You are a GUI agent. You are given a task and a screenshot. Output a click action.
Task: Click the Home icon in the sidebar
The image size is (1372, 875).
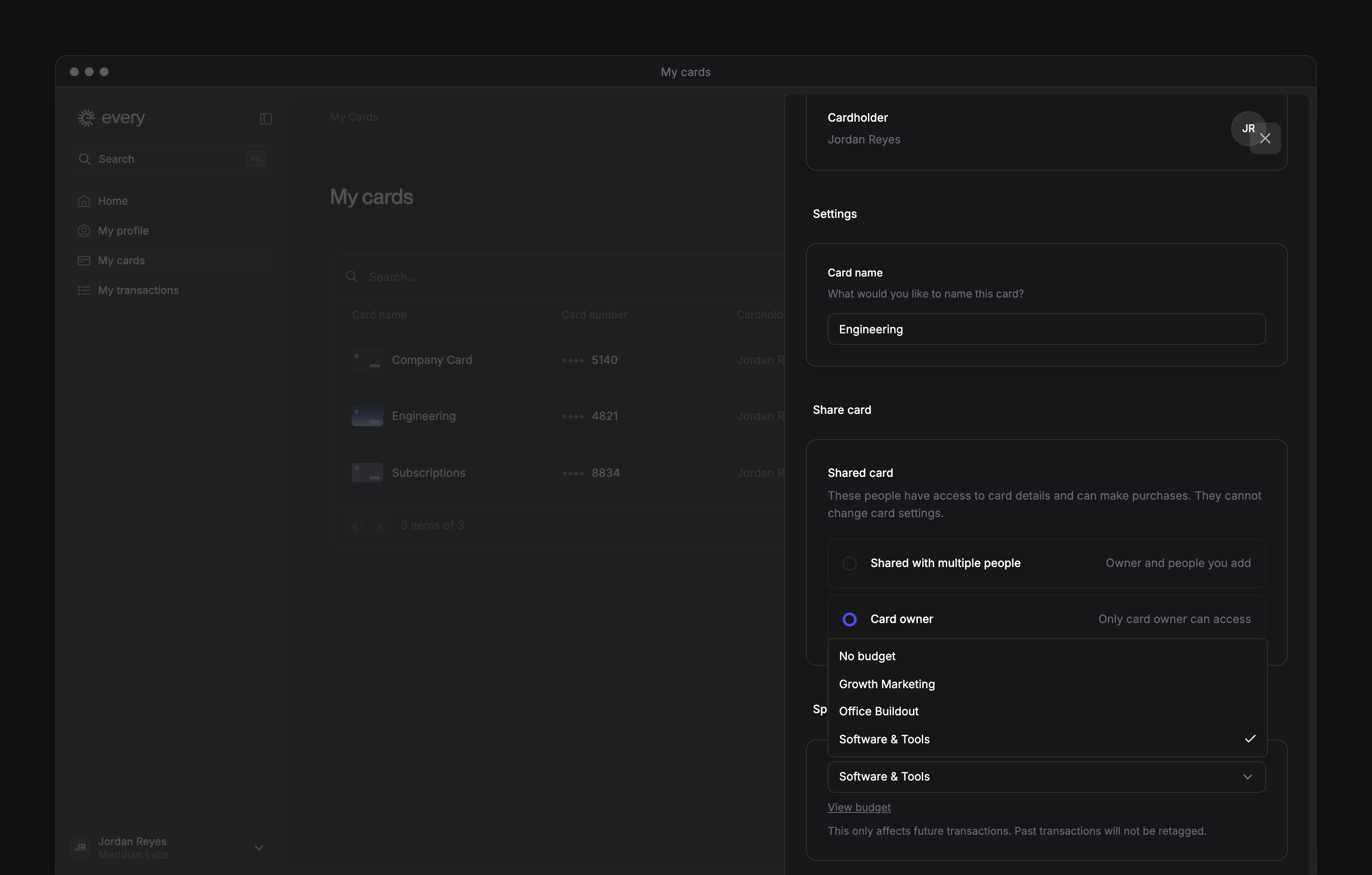click(84, 201)
